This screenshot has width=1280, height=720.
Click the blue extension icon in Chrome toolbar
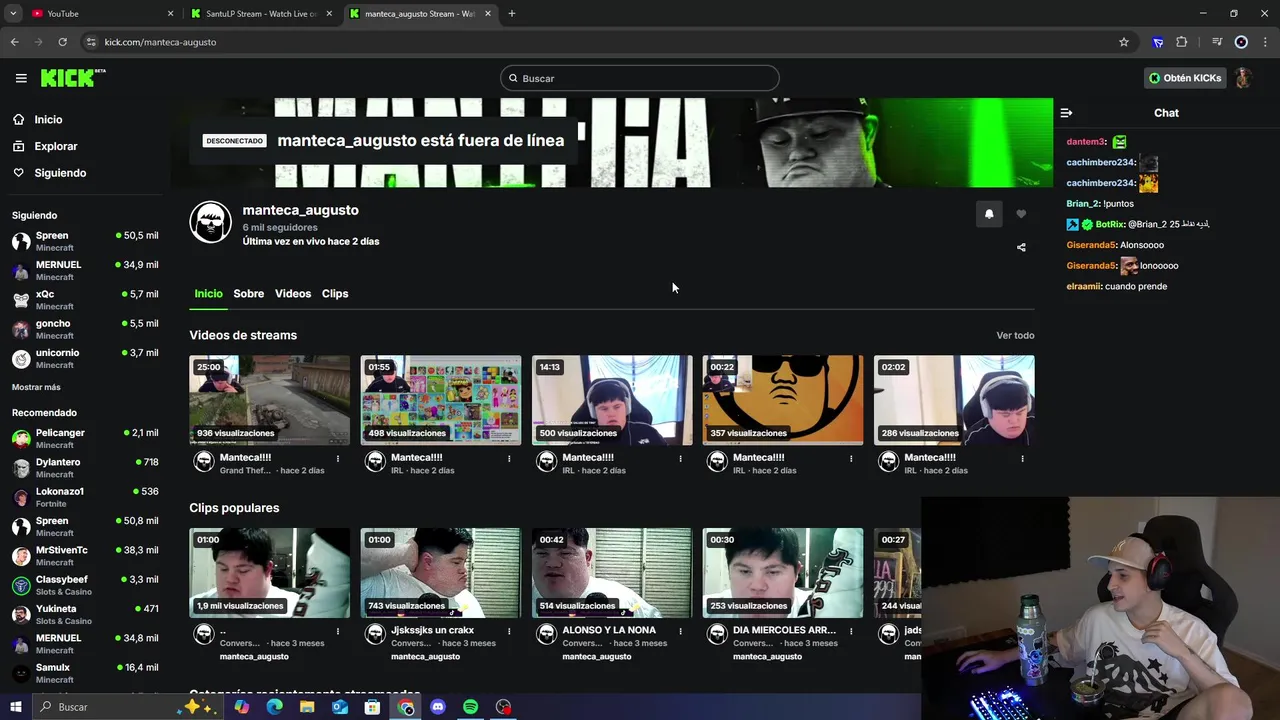(x=1158, y=42)
